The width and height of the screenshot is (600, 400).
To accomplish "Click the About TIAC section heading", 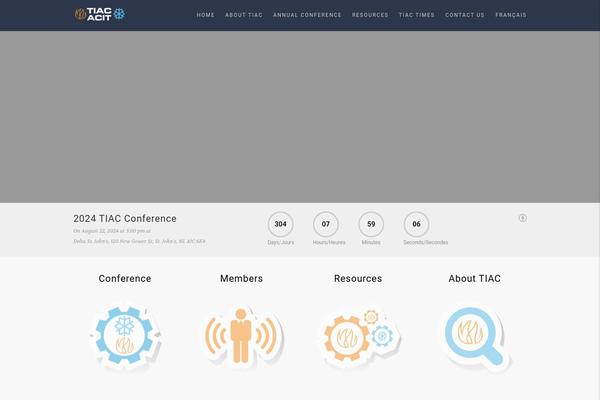I will click(474, 279).
